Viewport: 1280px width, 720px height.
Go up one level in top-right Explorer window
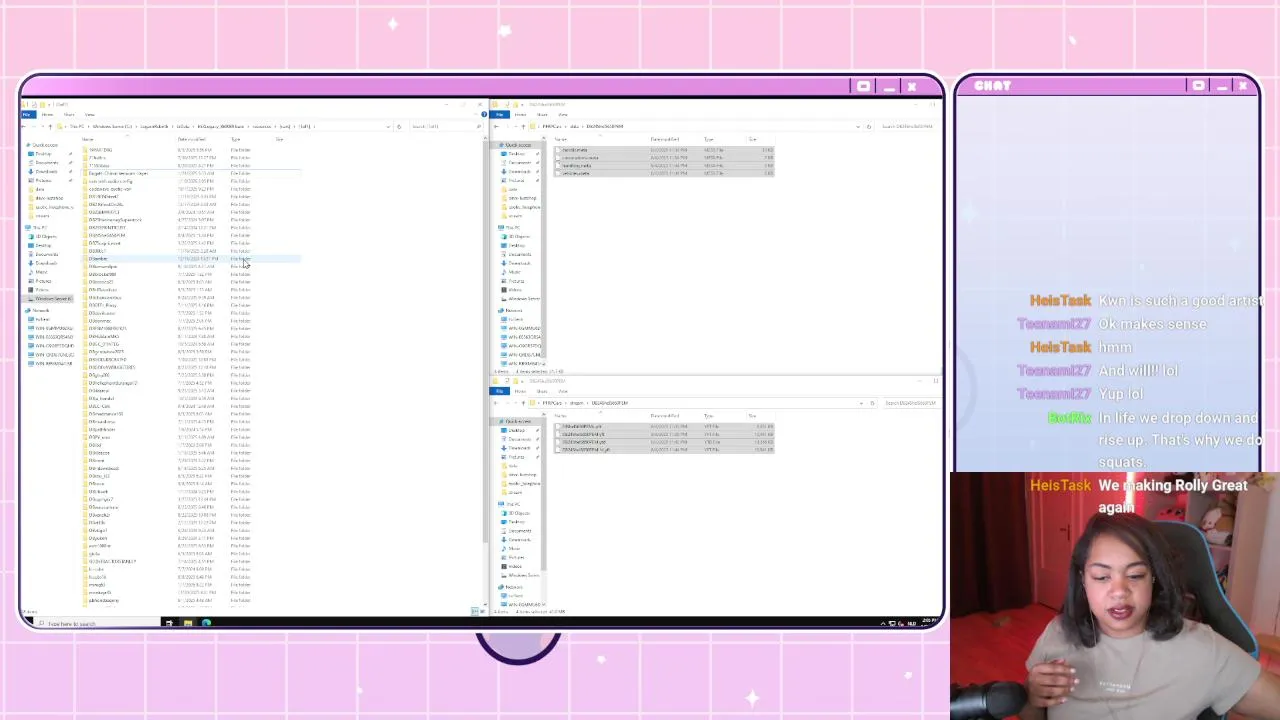pyautogui.click(x=523, y=126)
